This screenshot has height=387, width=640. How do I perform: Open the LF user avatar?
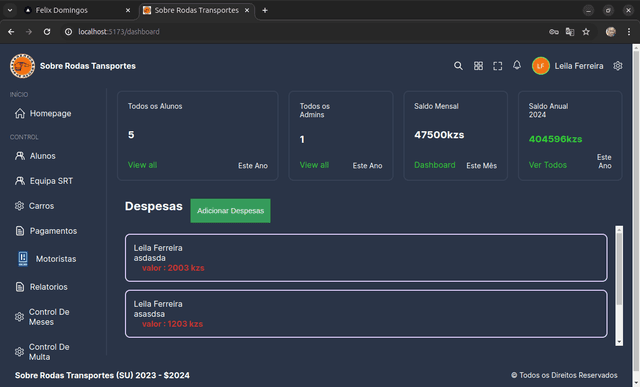pos(540,66)
